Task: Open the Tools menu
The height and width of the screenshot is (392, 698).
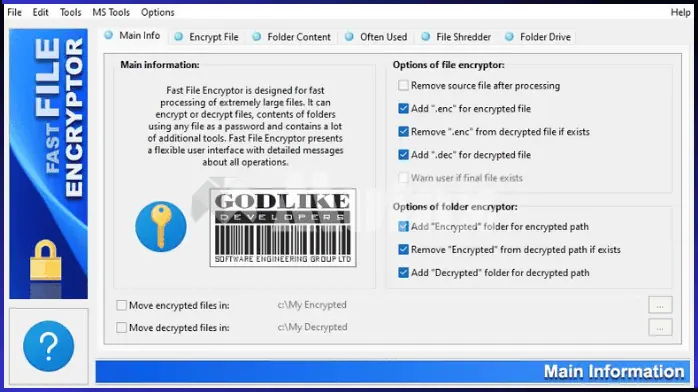Action: tap(71, 12)
